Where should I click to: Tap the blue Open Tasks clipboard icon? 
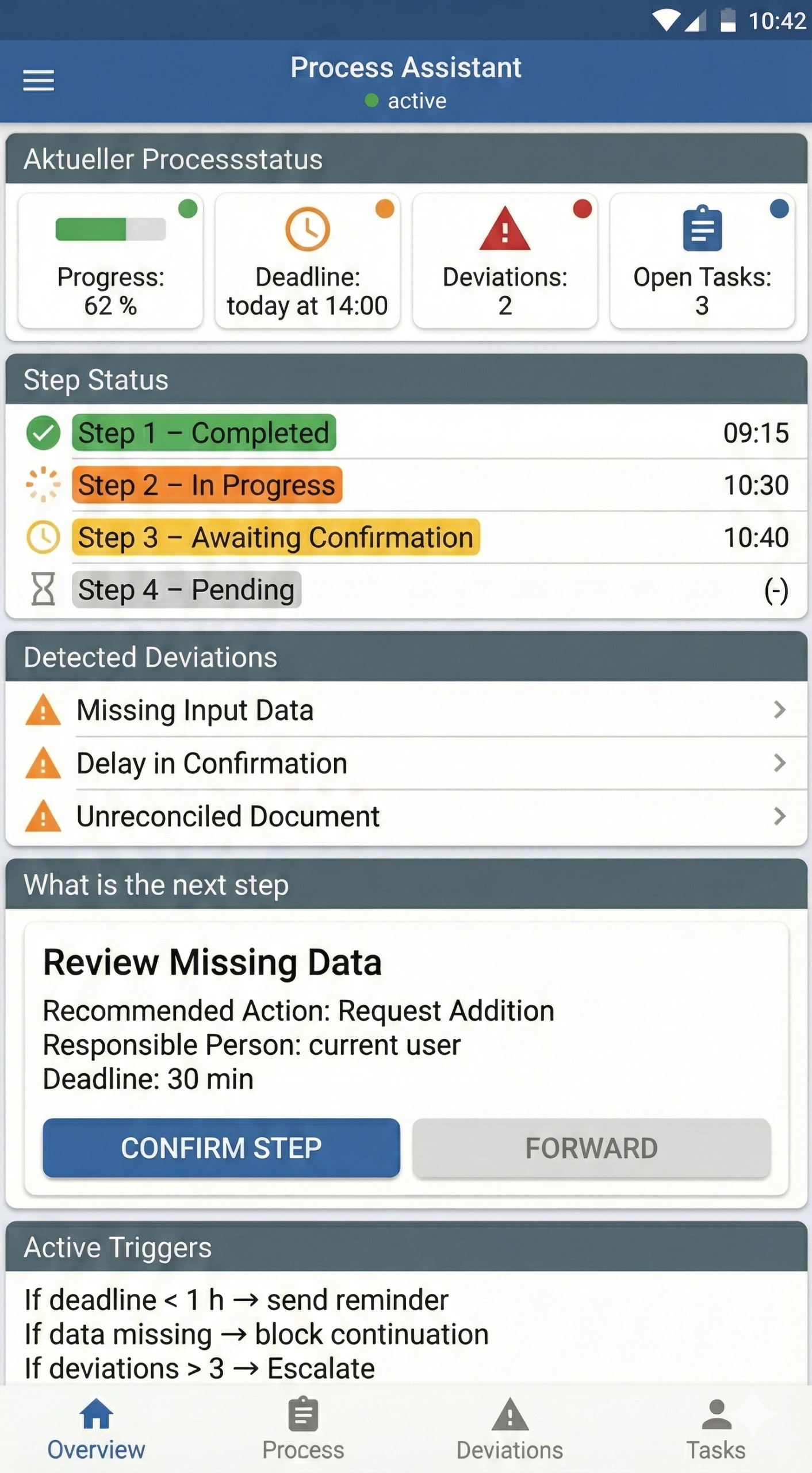[x=702, y=229]
